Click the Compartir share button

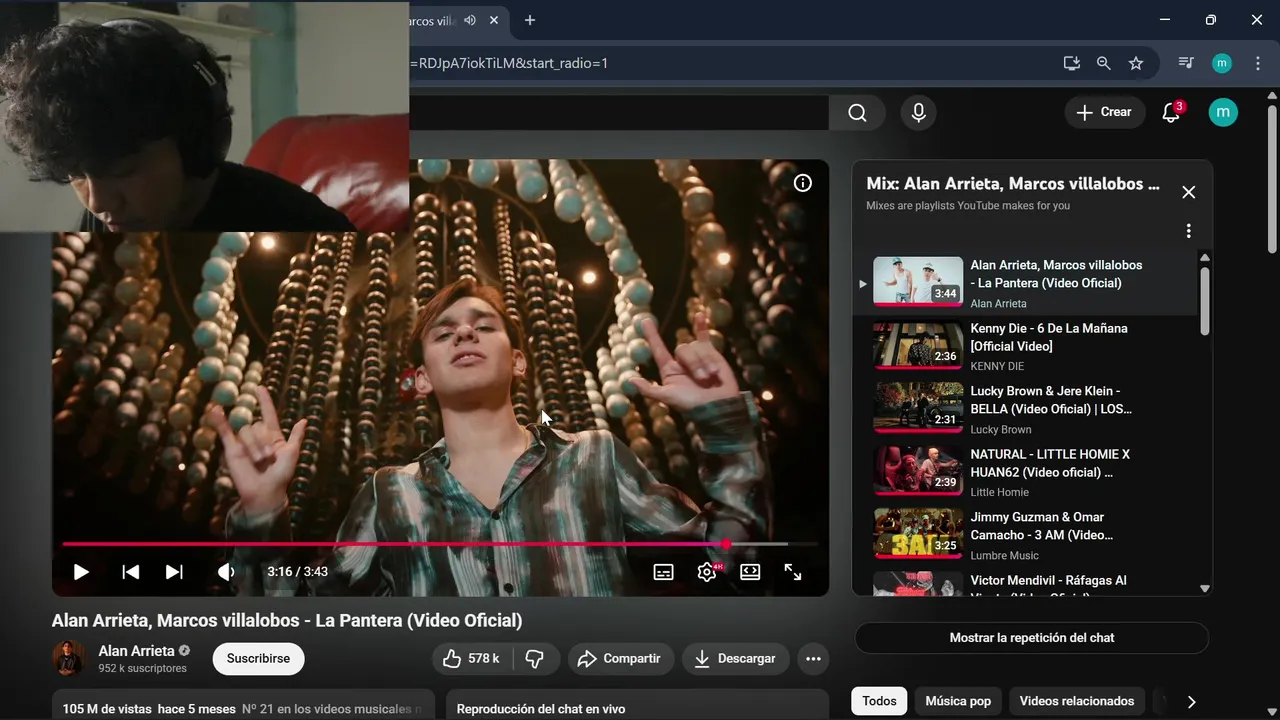click(620, 659)
